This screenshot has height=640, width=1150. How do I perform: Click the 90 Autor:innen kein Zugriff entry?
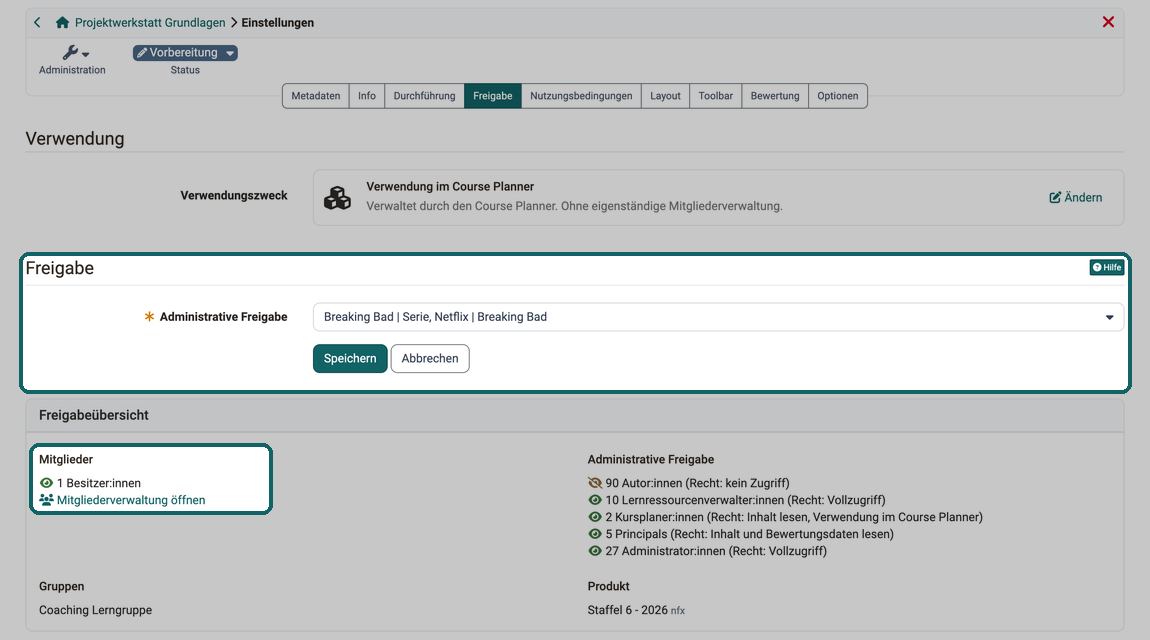click(697, 483)
